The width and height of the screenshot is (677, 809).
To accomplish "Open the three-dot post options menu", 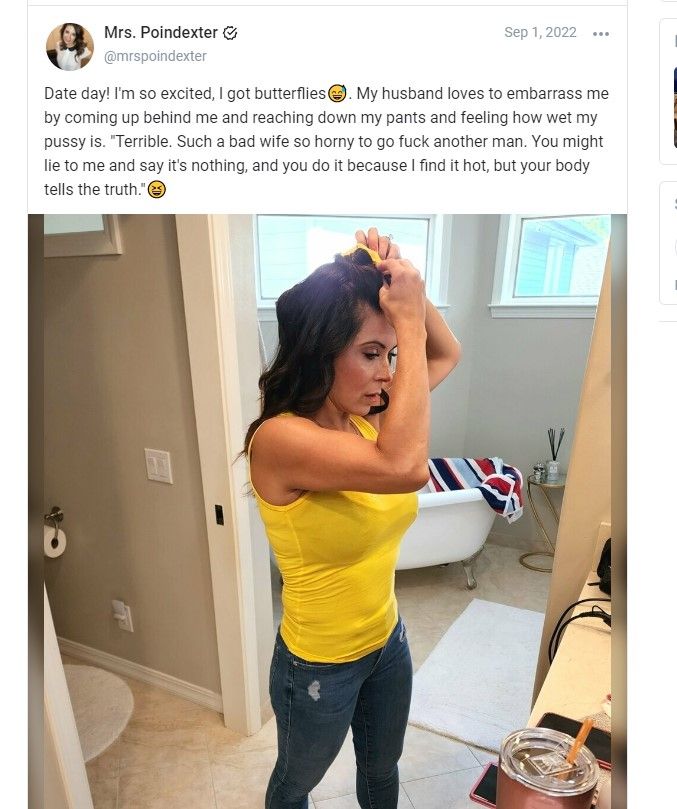I will click(601, 34).
